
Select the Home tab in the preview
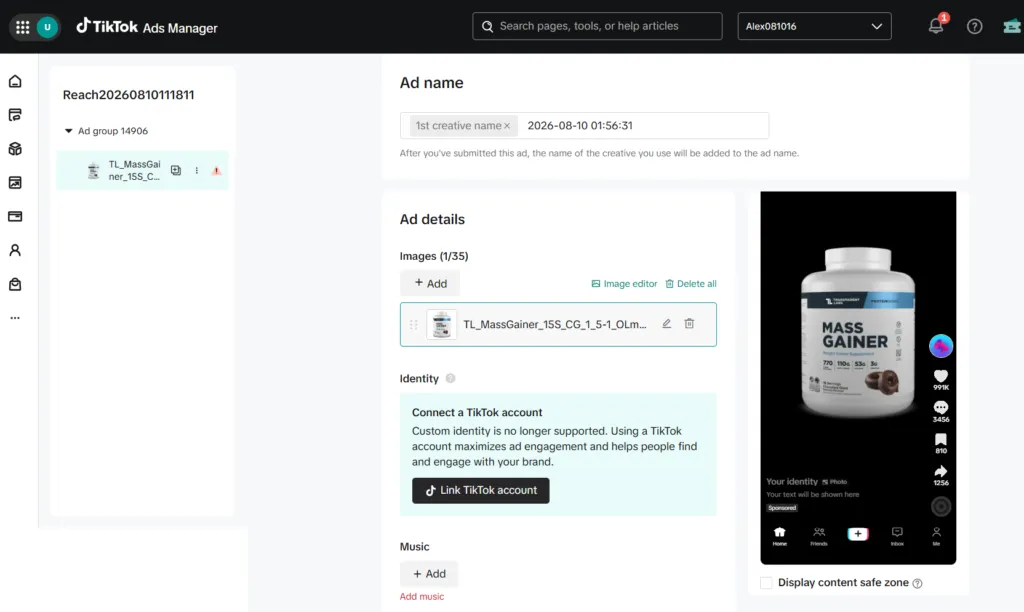point(780,536)
